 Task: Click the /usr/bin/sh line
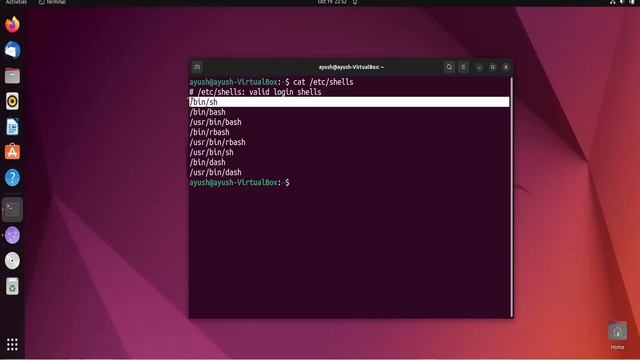click(x=211, y=152)
